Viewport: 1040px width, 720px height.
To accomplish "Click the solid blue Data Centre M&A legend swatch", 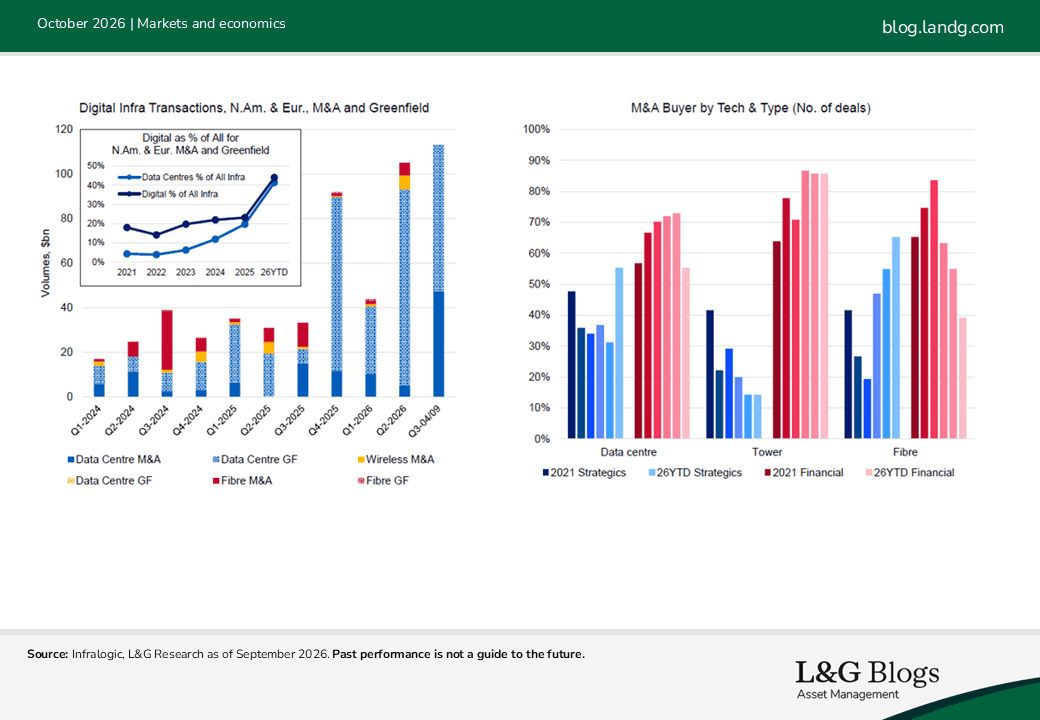I will (70, 459).
